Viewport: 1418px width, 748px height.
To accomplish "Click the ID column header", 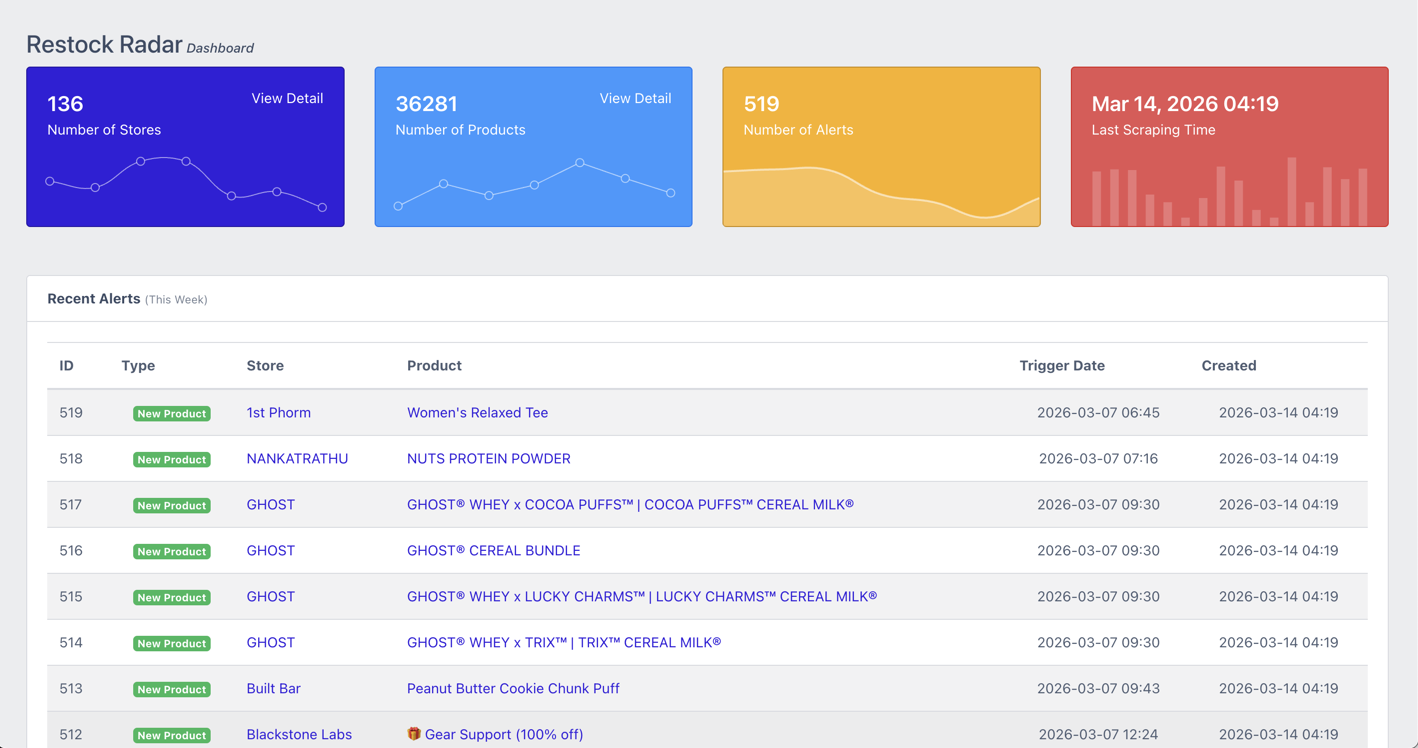I will 66,365.
